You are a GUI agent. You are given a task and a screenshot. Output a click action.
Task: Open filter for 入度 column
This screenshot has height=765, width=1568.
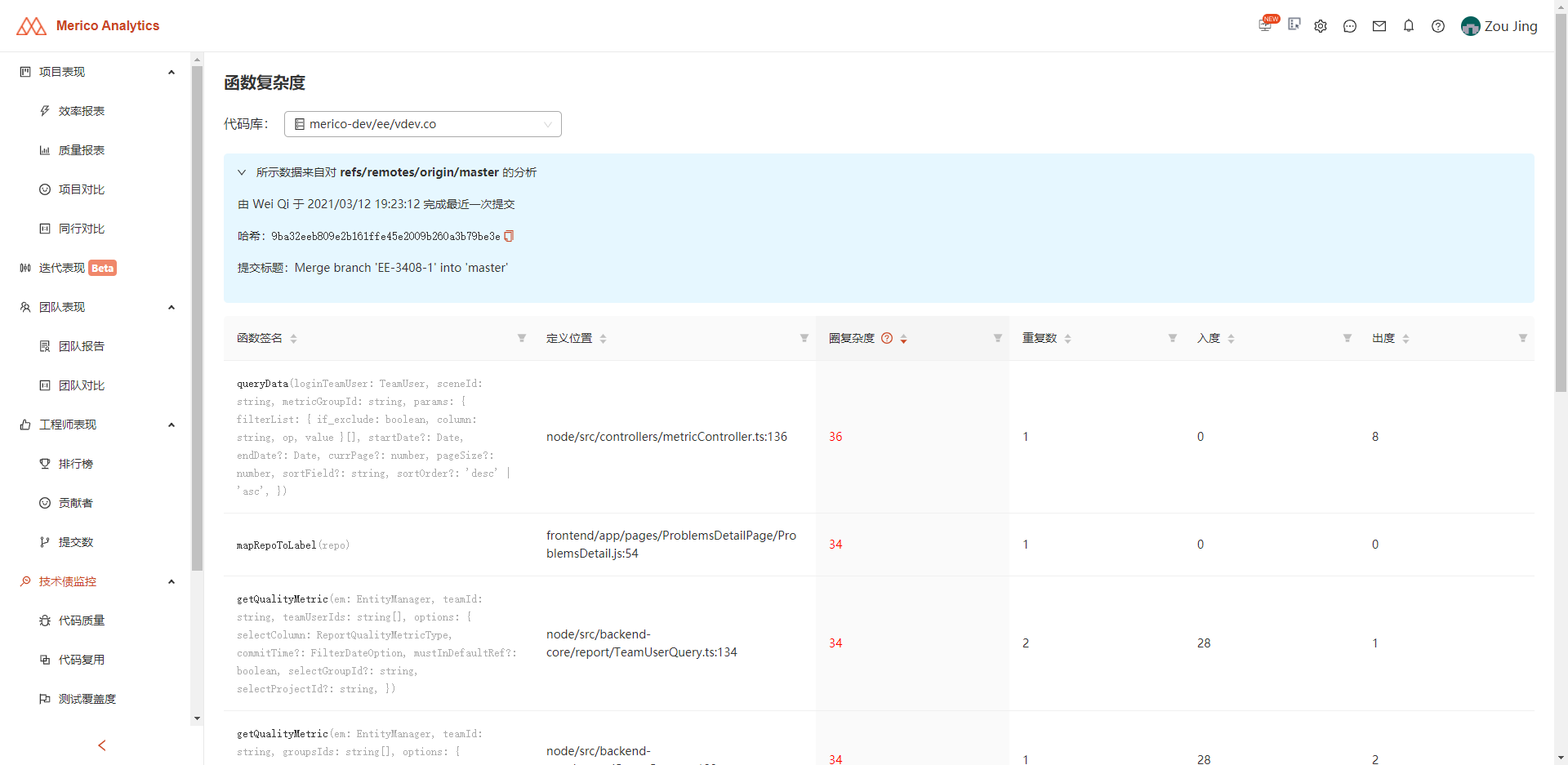point(1347,338)
